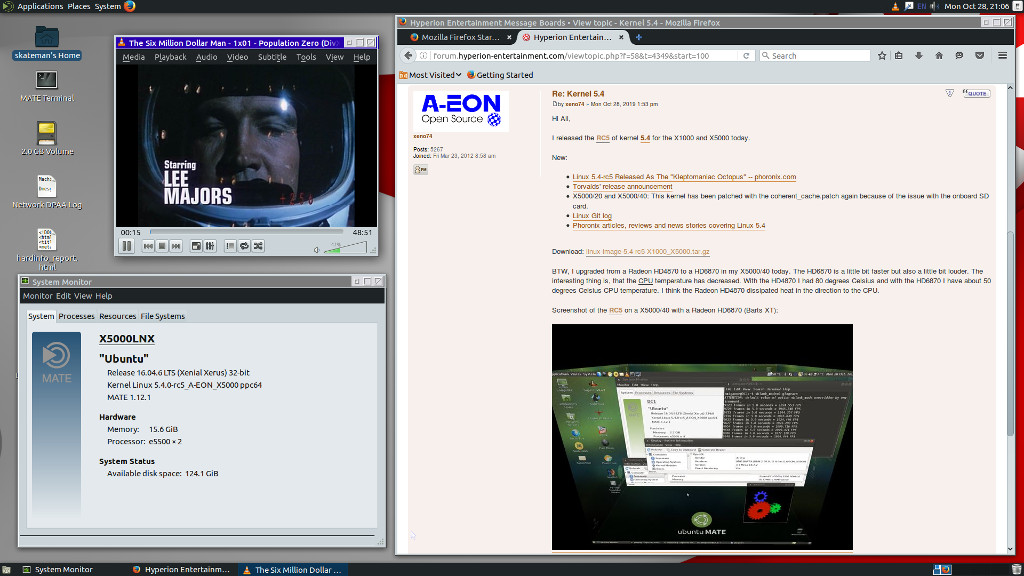Click the clock showing Mon Oct 28
Image resolution: width=1024 pixels, height=576 pixels.
click(976, 6)
